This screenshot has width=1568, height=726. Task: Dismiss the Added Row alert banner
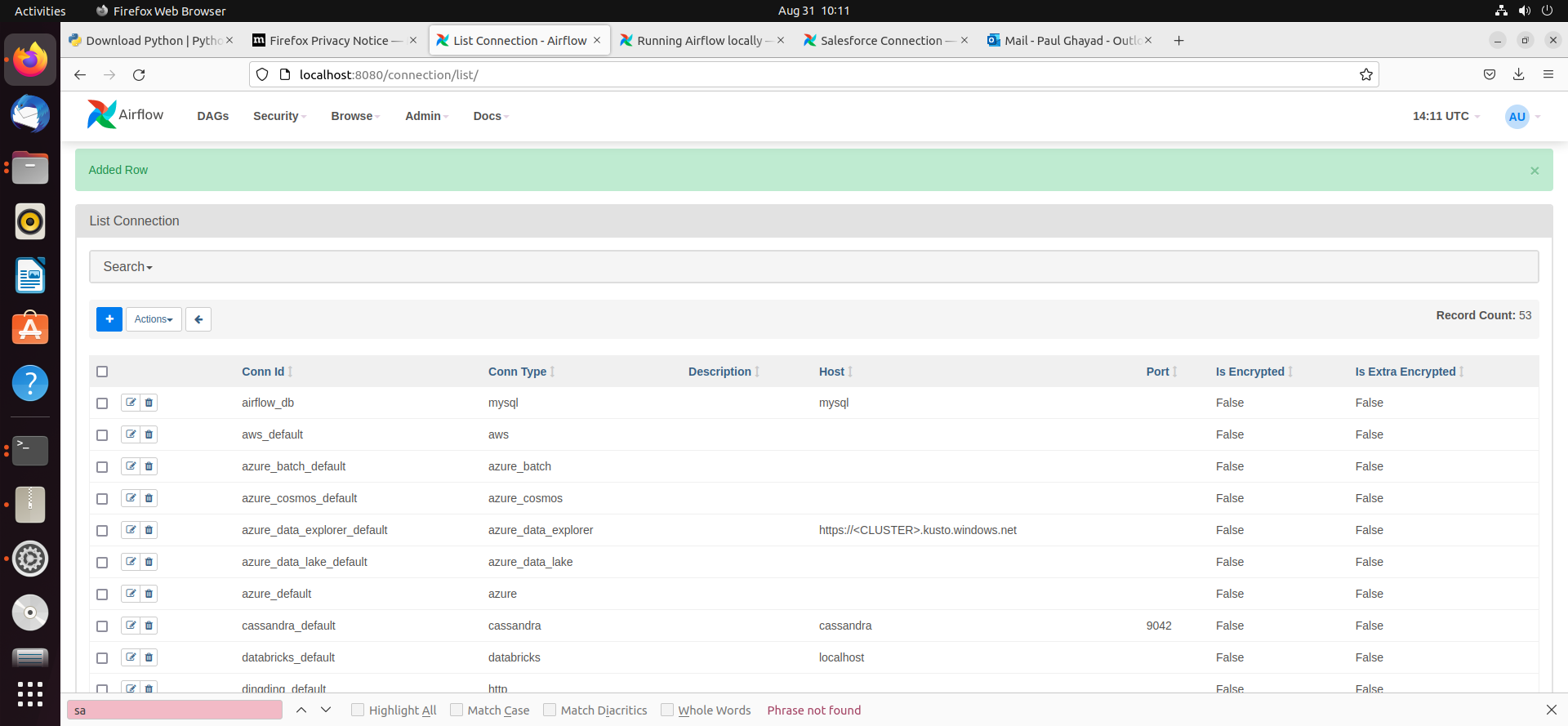pyautogui.click(x=1535, y=171)
